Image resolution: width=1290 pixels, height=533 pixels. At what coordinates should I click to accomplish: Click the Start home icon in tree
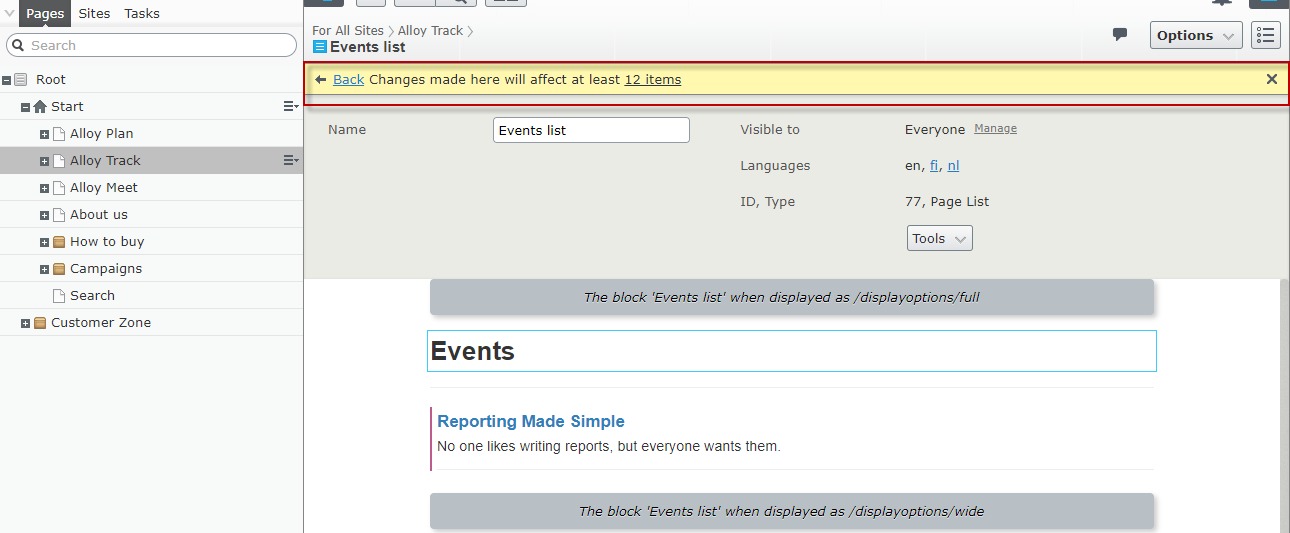pyautogui.click(x=40, y=106)
